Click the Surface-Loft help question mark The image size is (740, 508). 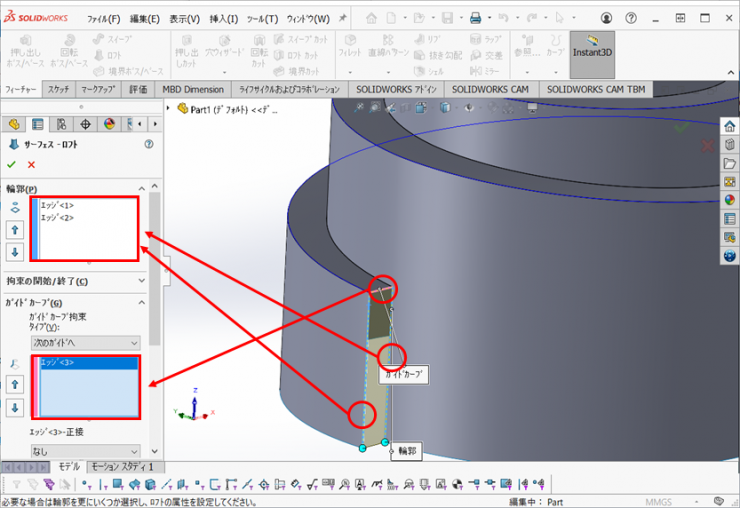click(x=149, y=144)
